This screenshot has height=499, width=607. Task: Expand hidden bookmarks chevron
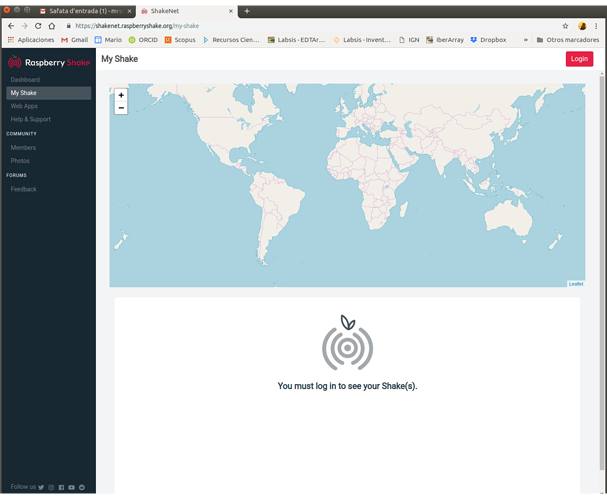(x=525, y=40)
